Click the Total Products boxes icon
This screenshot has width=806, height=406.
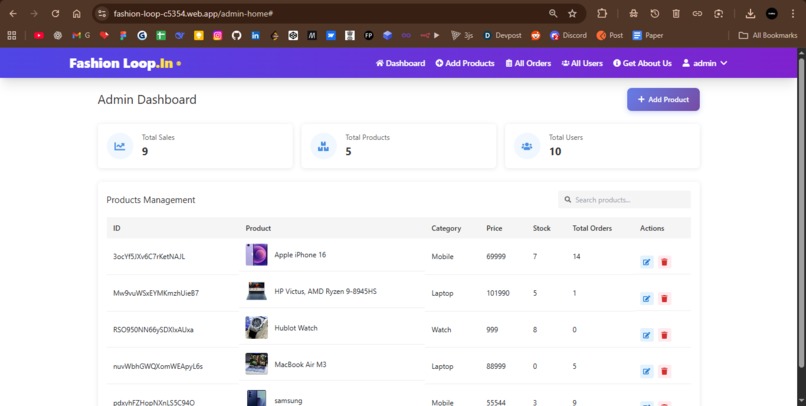(323, 146)
